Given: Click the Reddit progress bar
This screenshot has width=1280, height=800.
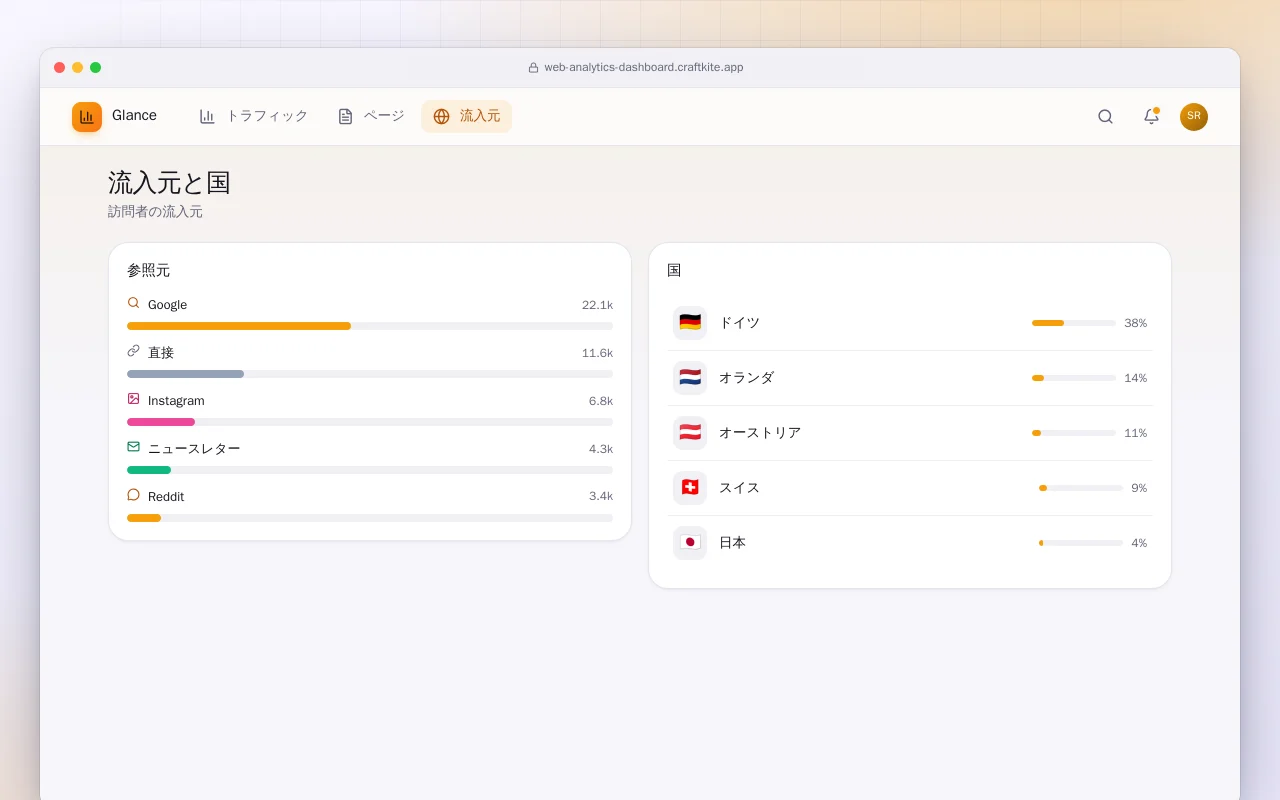Looking at the screenshot, I should (370, 518).
